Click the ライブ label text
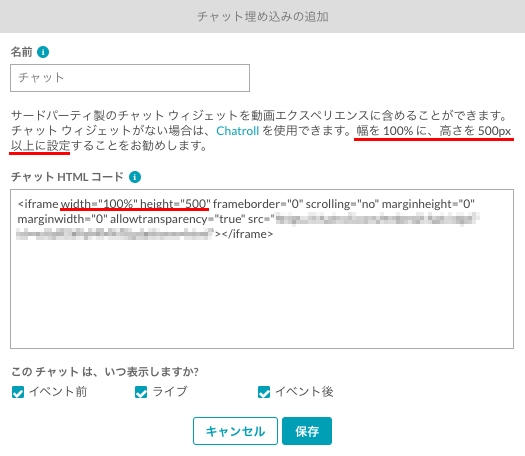525x456 pixels. pos(170,392)
